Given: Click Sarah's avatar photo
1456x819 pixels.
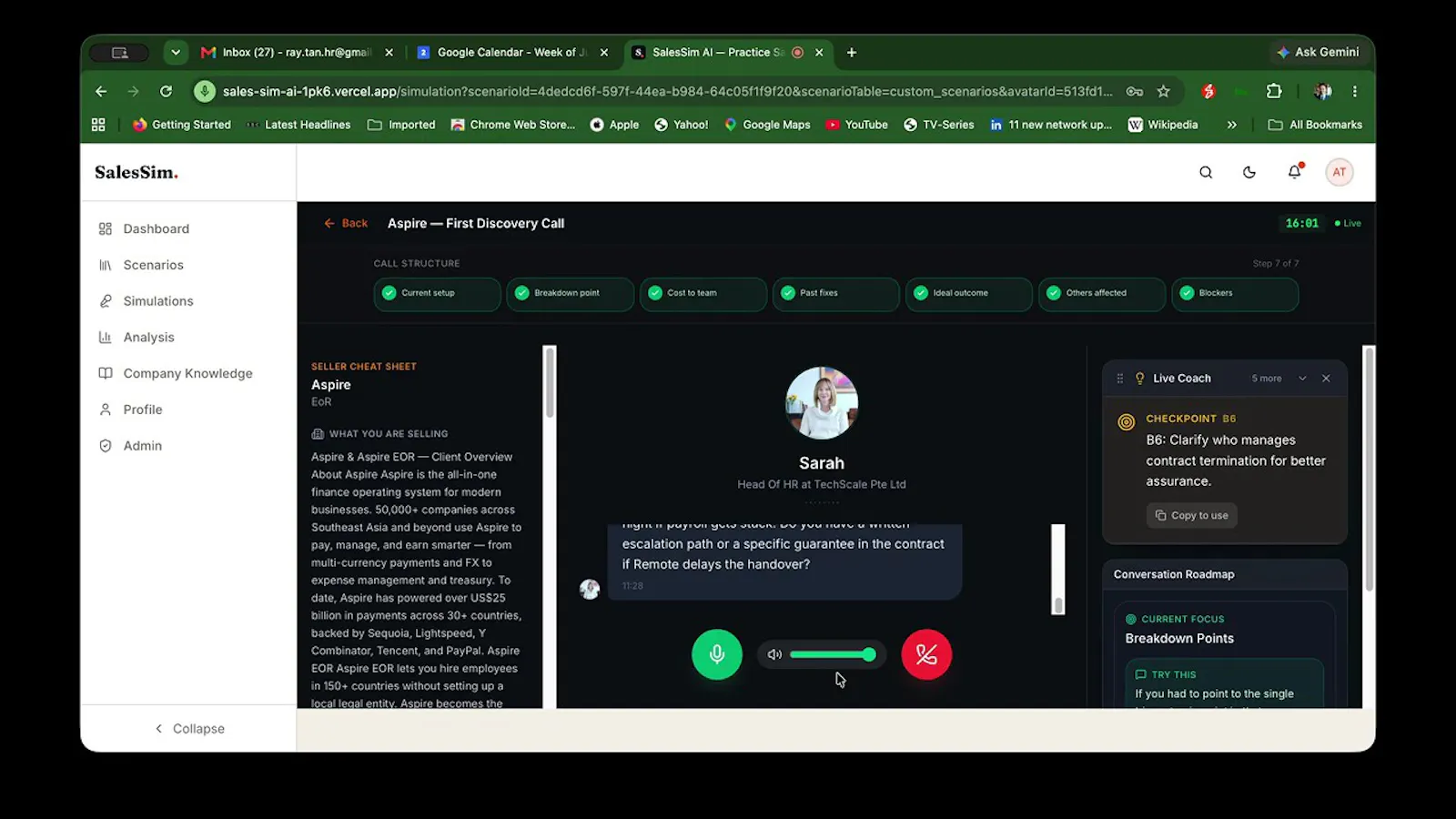Looking at the screenshot, I should [822, 403].
